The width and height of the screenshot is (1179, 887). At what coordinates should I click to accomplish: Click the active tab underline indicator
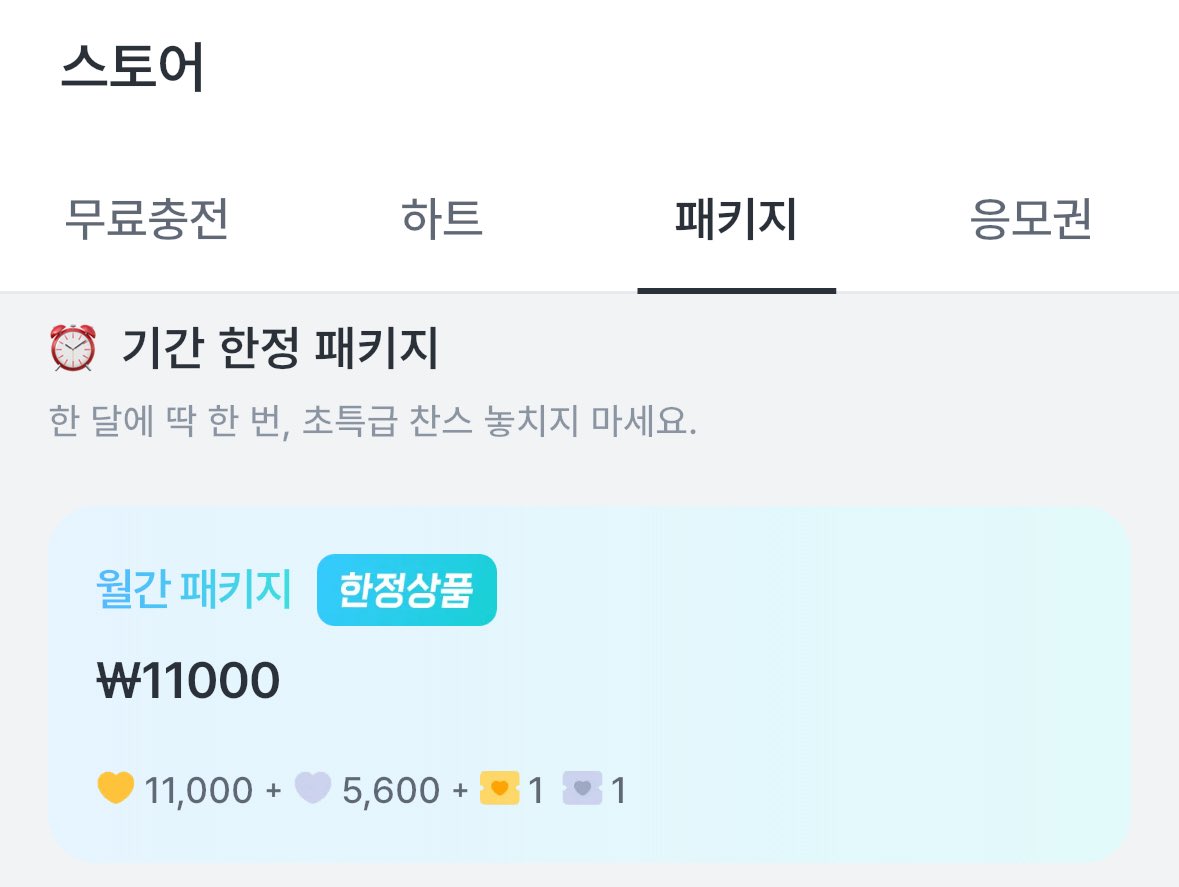tap(736, 290)
